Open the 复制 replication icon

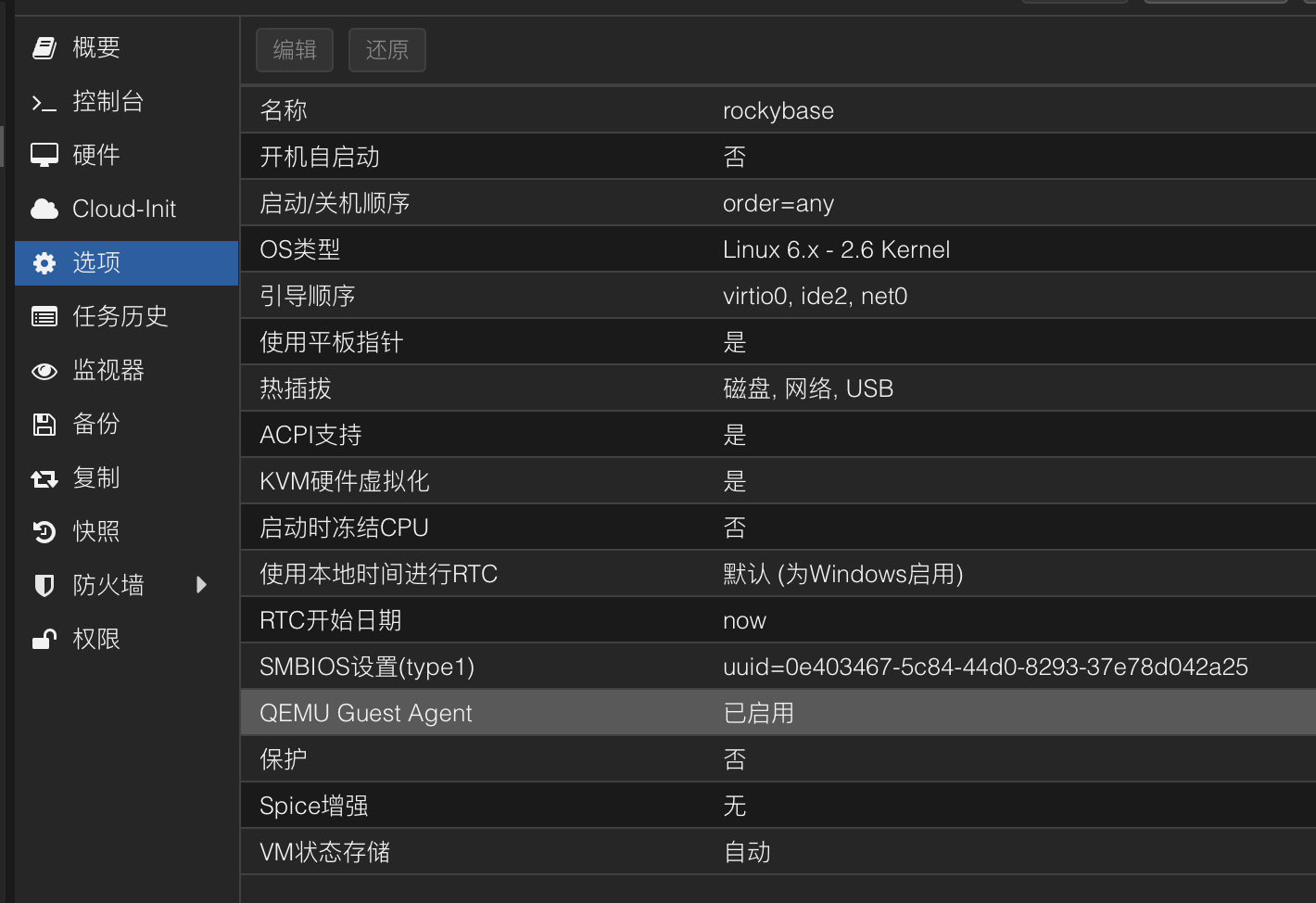click(x=44, y=477)
